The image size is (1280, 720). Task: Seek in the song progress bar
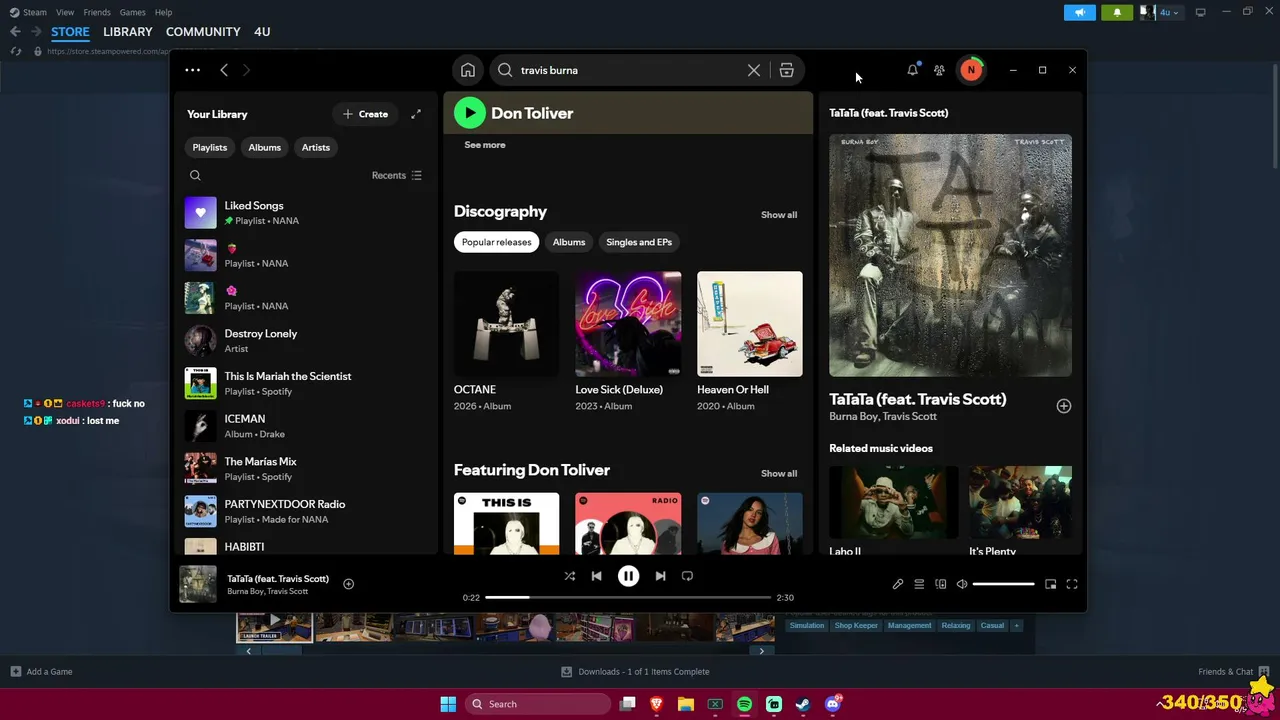(628, 597)
